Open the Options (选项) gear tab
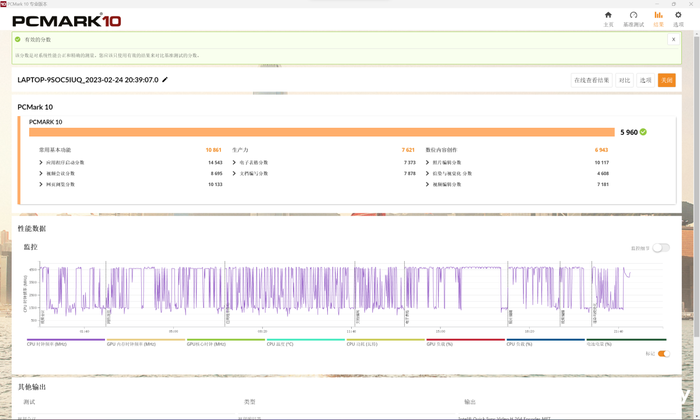 click(x=678, y=19)
